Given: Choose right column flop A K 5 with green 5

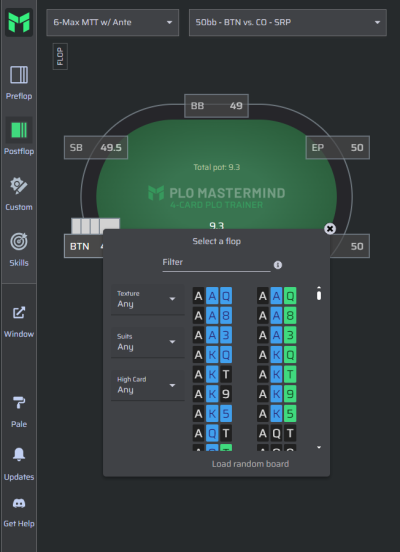Looking at the screenshot, I should 276,413.
